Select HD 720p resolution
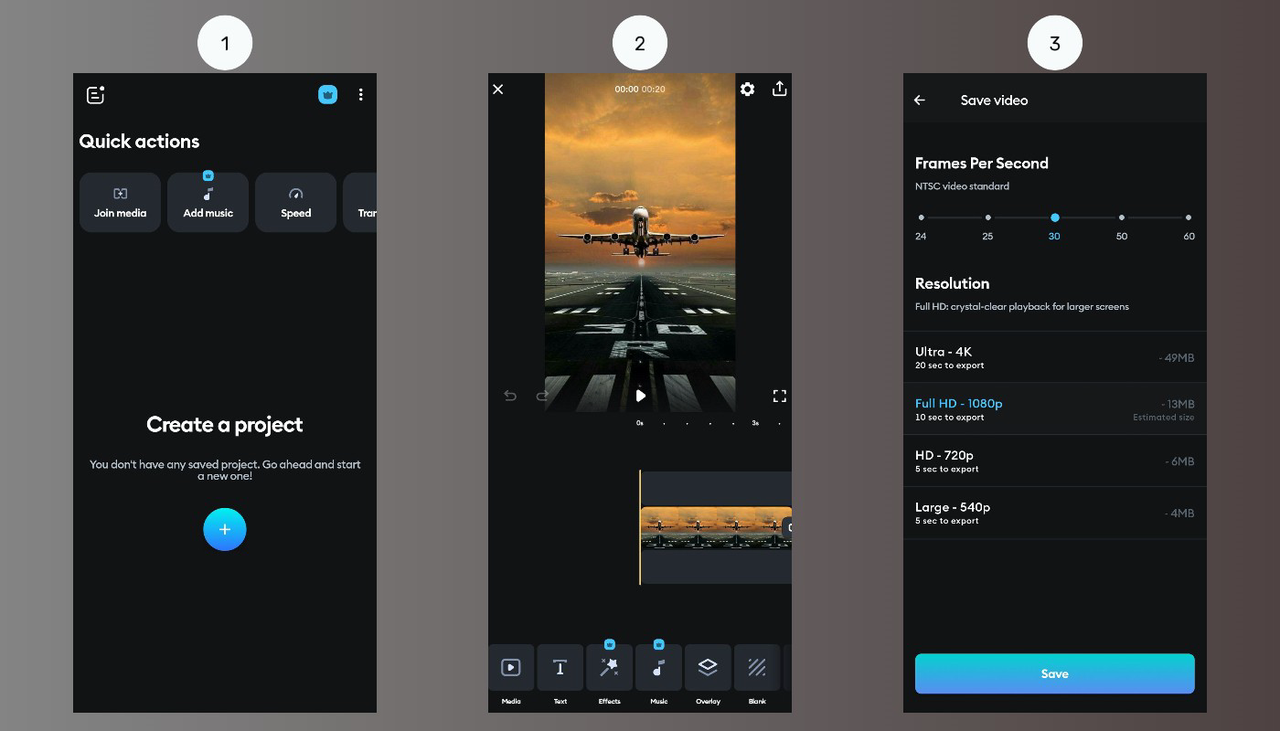 coord(1055,460)
